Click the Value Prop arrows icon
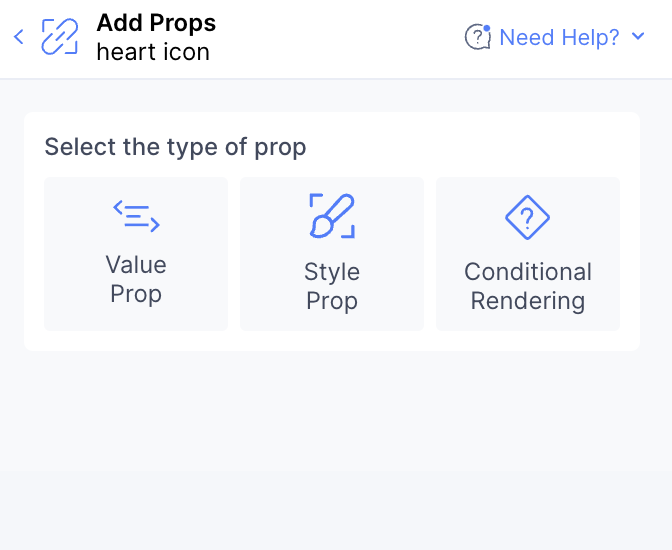This screenshot has height=550, width=672. [136, 216]
